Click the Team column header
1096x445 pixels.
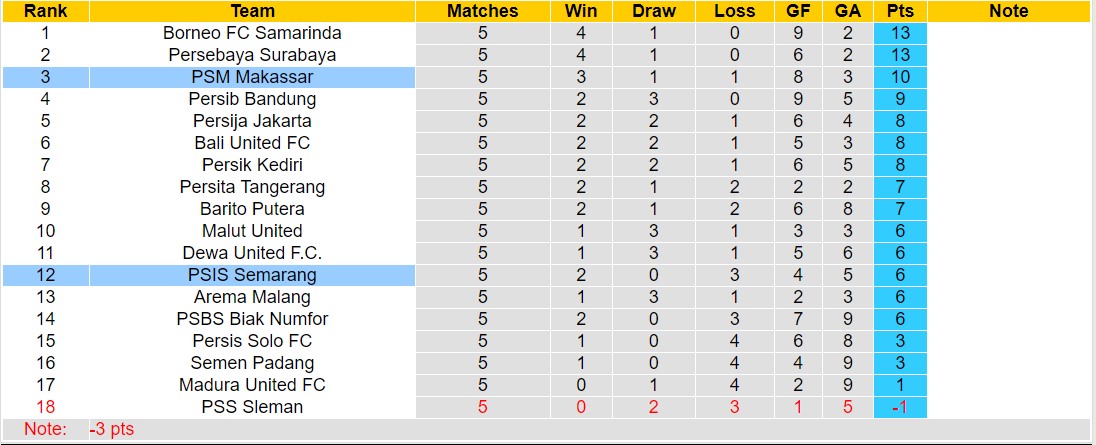tap(252, 11)
